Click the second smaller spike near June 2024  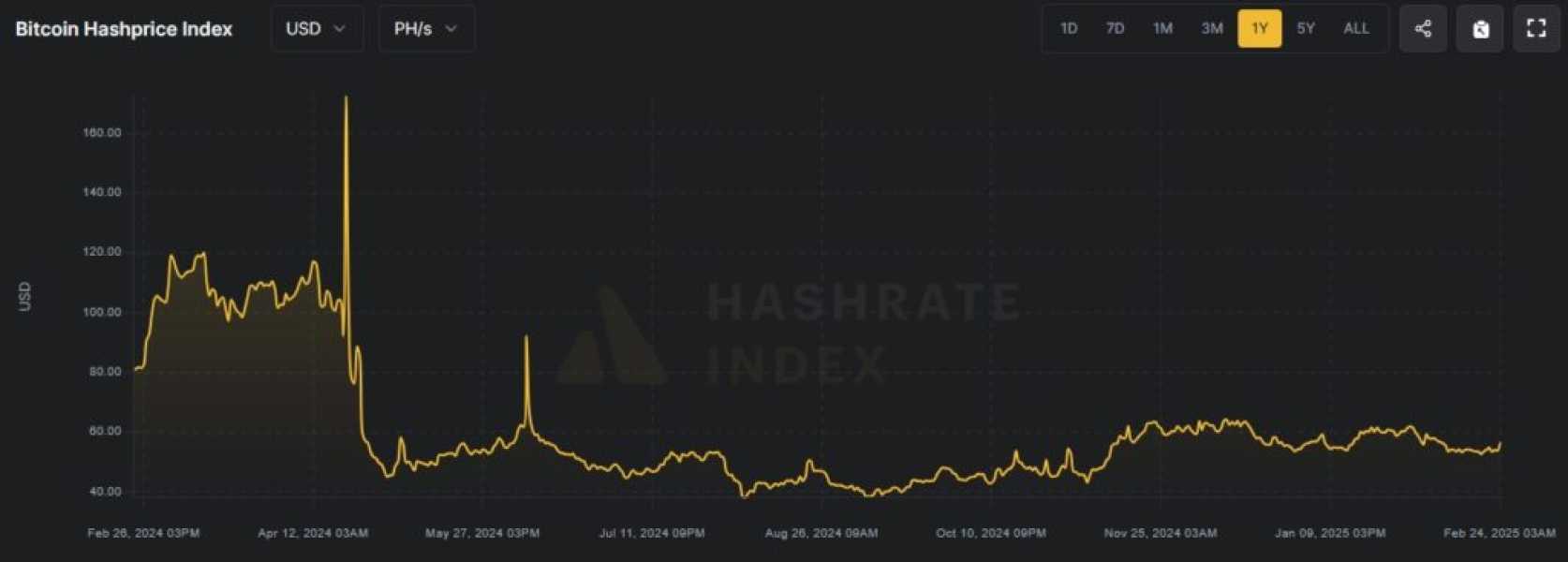click(526, 338)
